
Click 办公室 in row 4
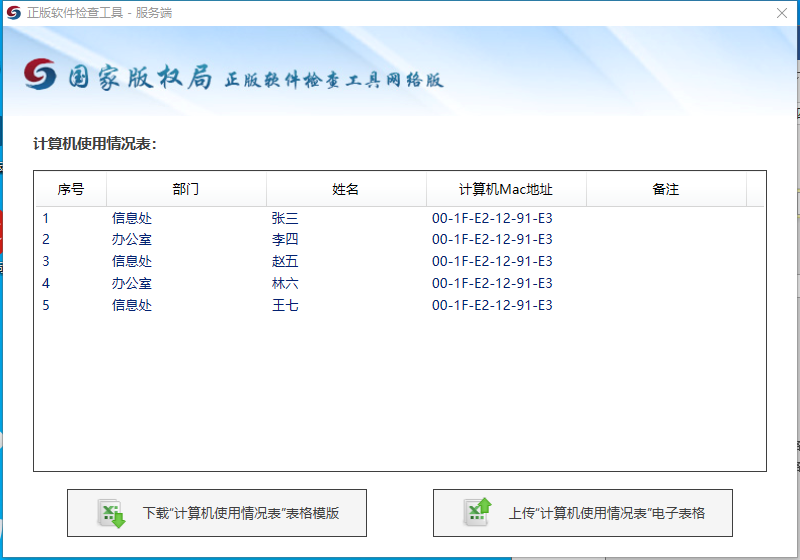pos(132,283)
